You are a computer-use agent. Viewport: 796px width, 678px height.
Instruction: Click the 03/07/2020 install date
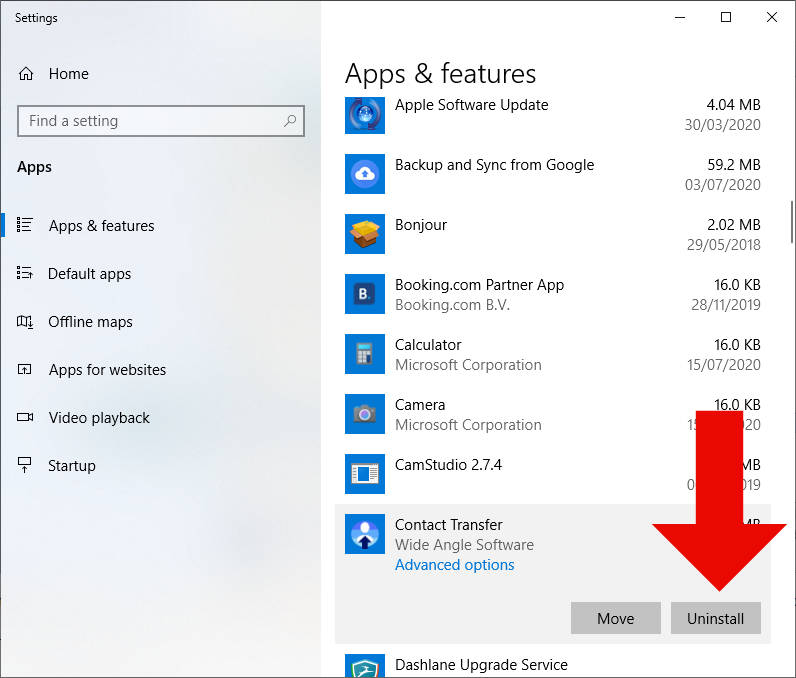(722, 185)
